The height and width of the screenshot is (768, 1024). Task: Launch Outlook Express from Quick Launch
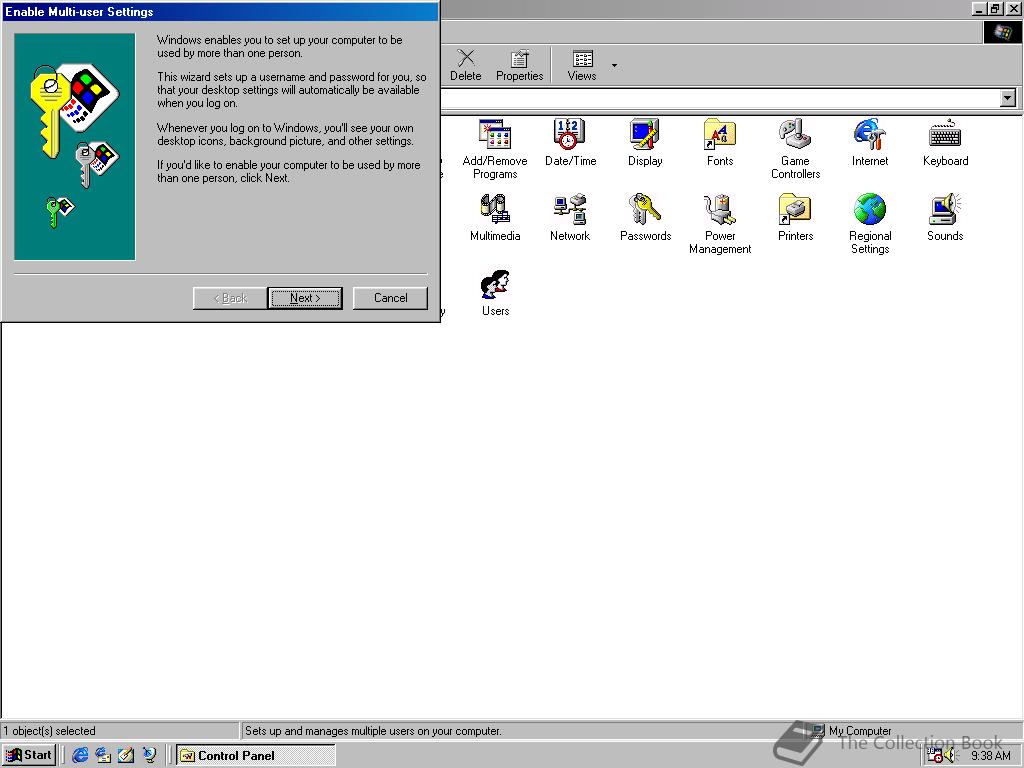point(103,755)
